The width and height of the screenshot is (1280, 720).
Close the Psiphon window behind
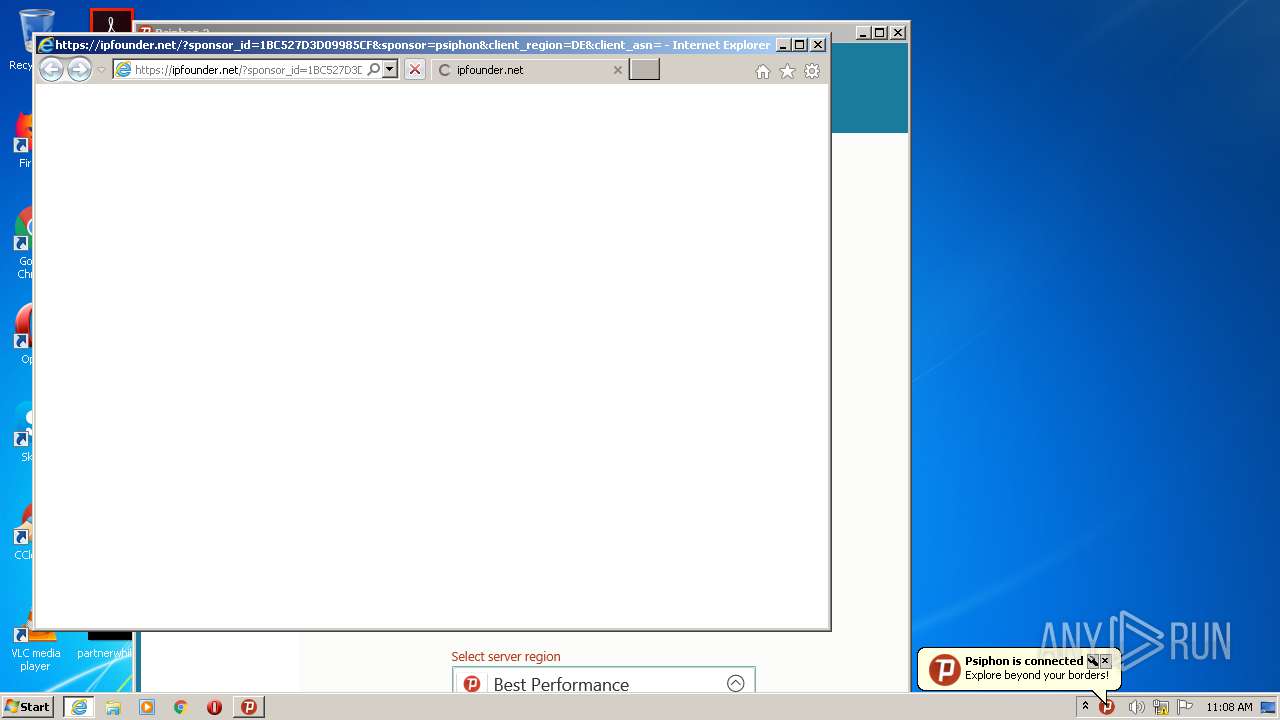tap(898, 33)
